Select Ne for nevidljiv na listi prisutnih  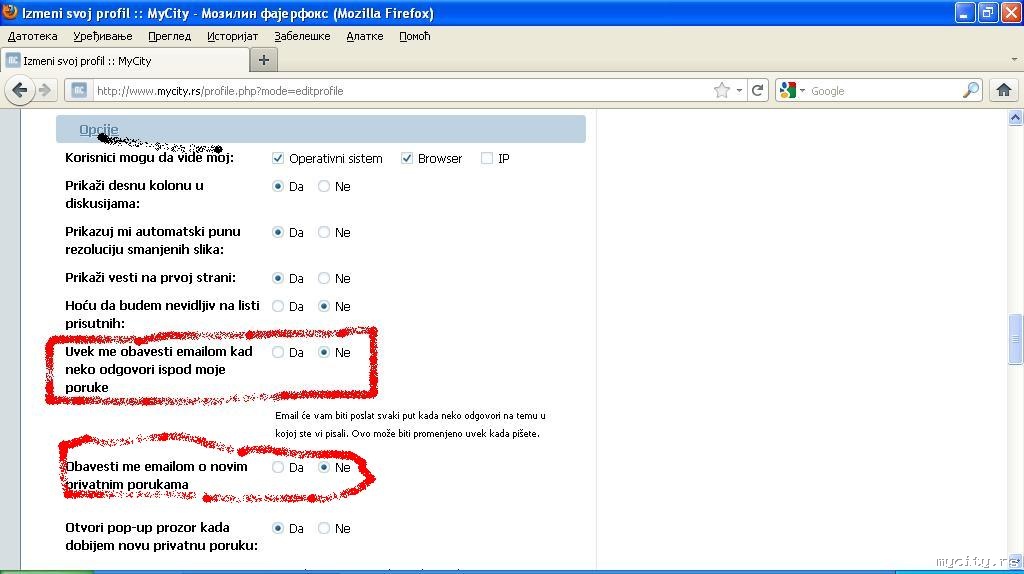324,306
